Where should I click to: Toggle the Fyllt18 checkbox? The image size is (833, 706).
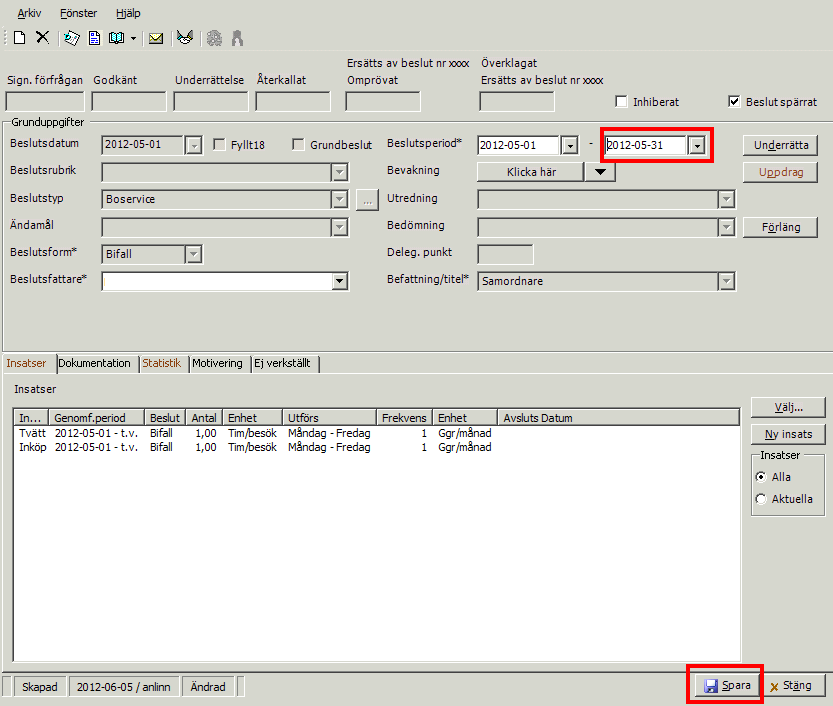coord(219,144)
